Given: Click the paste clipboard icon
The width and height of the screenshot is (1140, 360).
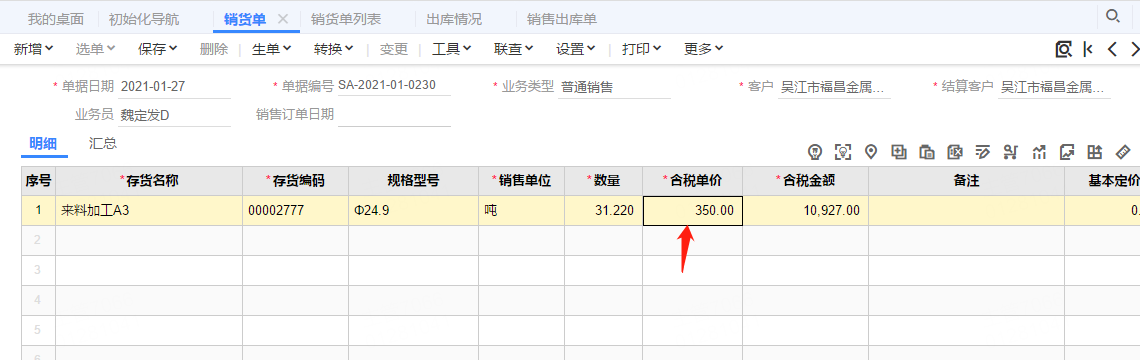Looking at the screenshot, I should [x=926, y=152].
